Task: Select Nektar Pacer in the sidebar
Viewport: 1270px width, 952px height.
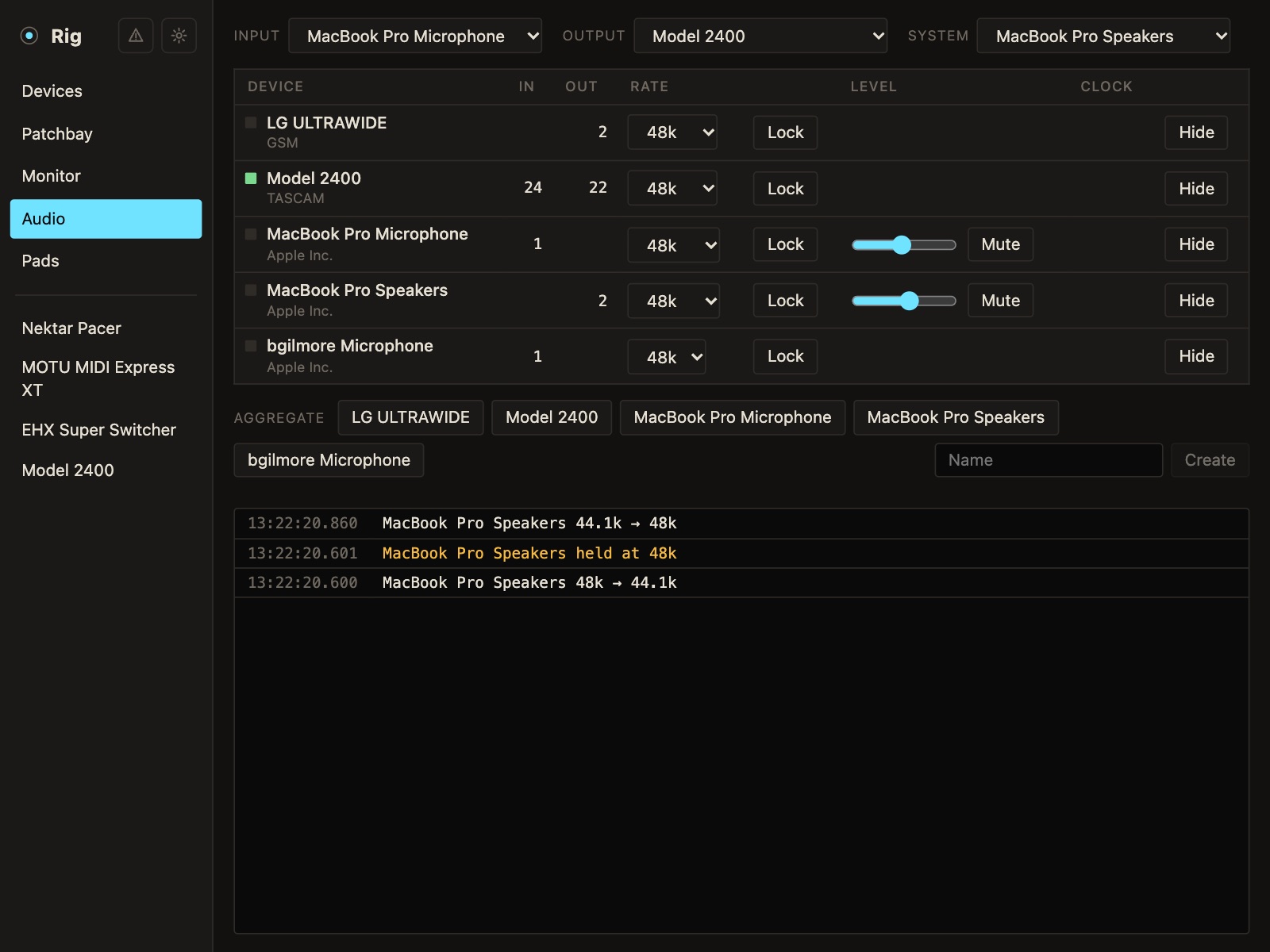Action: (106, 328)
